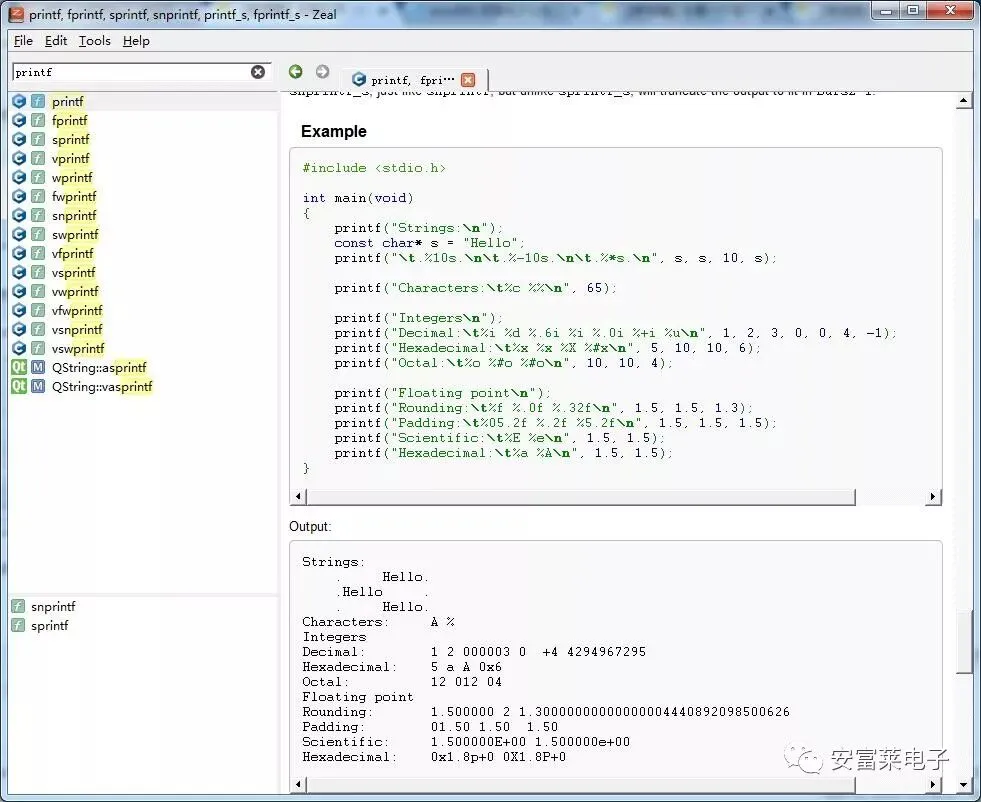Click the method icon beside QString::asprintf

(x=38, y=367)
